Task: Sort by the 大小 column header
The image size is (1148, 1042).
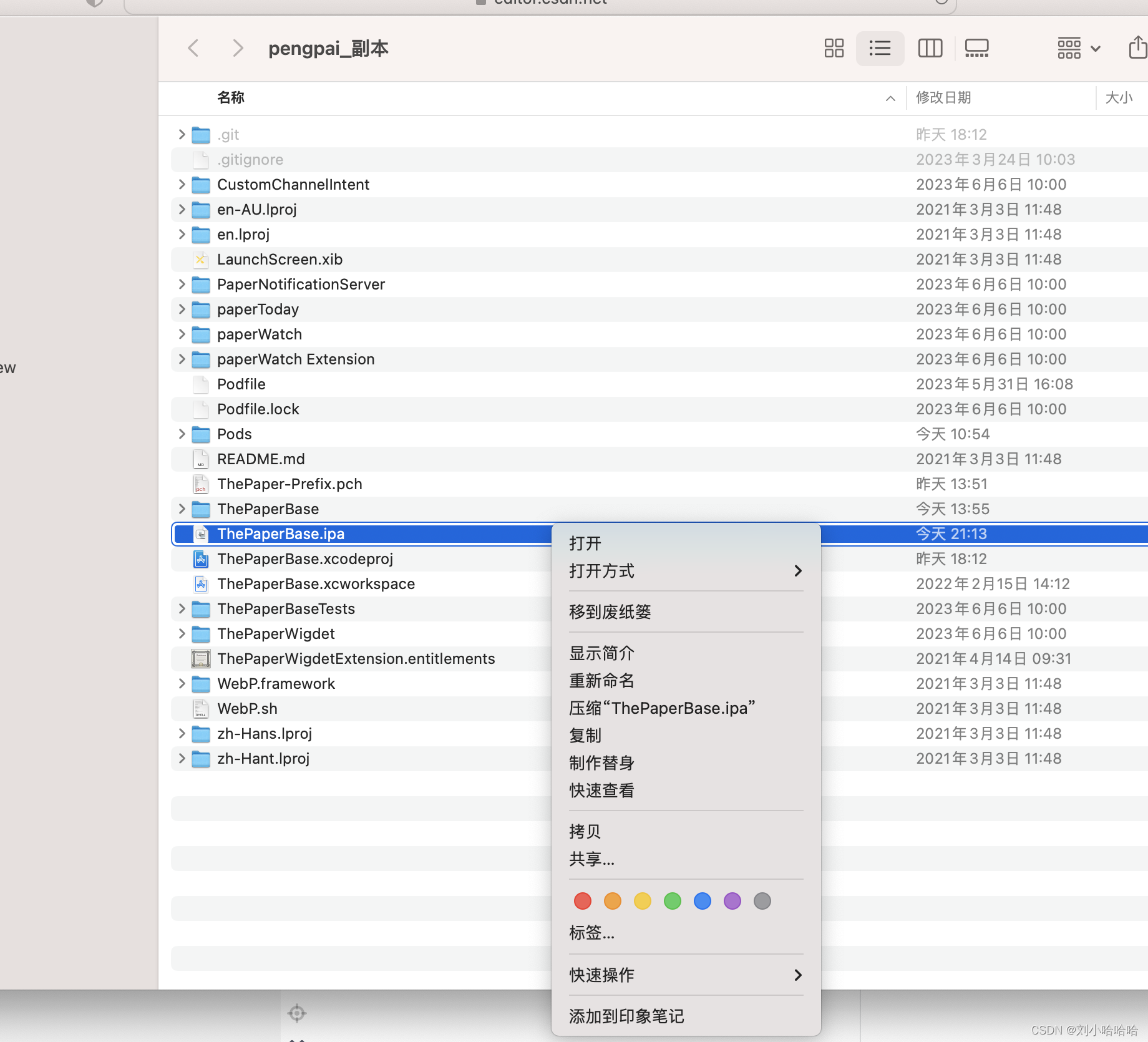Action: pyautogui.click(x=1119, y=98)
